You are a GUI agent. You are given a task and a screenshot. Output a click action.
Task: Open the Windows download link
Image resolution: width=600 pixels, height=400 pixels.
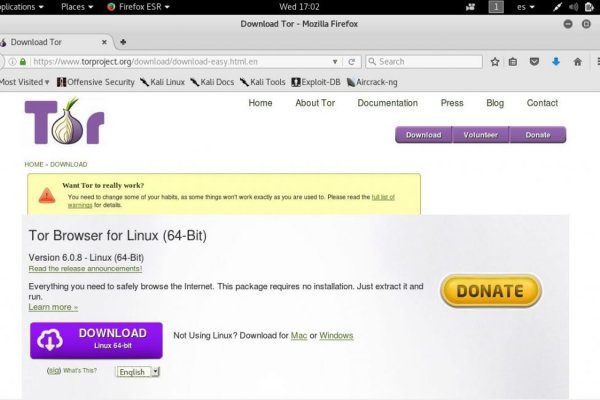(x=336, y=336)
